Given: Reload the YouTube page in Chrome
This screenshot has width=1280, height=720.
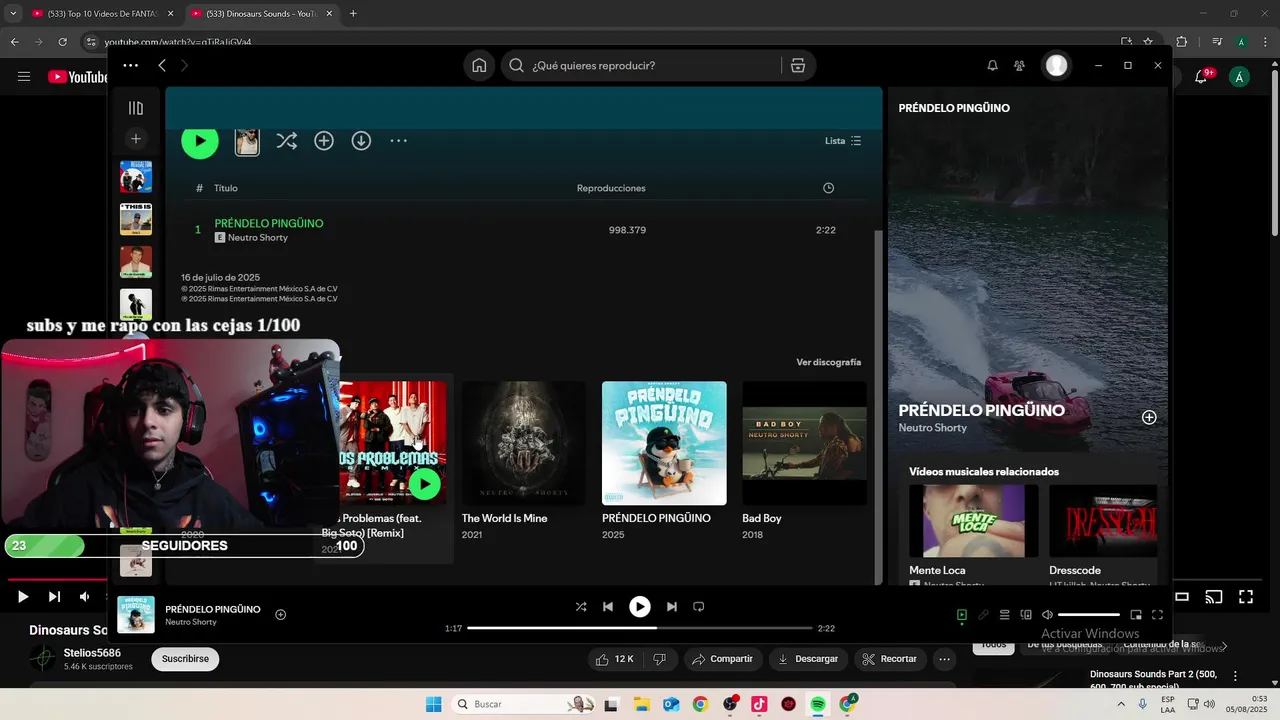Looking at the screenshot, I should [x=63, y=42].
